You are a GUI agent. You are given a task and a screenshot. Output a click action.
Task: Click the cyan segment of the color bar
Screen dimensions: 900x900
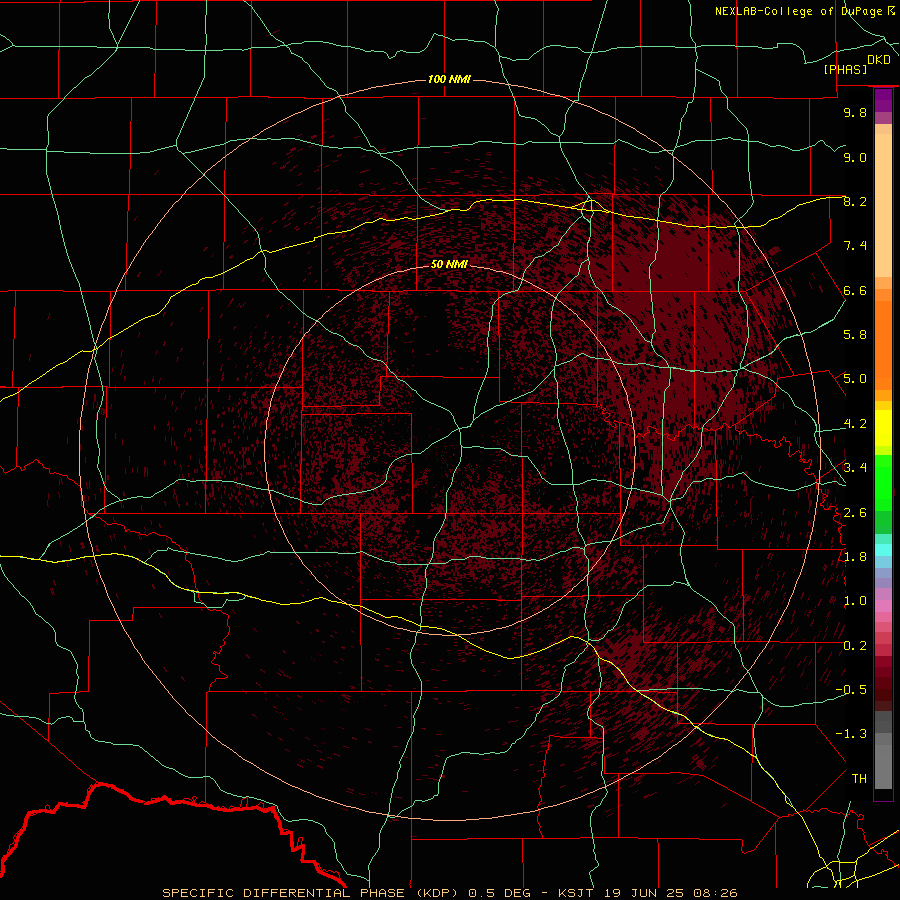[x=883, y=550]
